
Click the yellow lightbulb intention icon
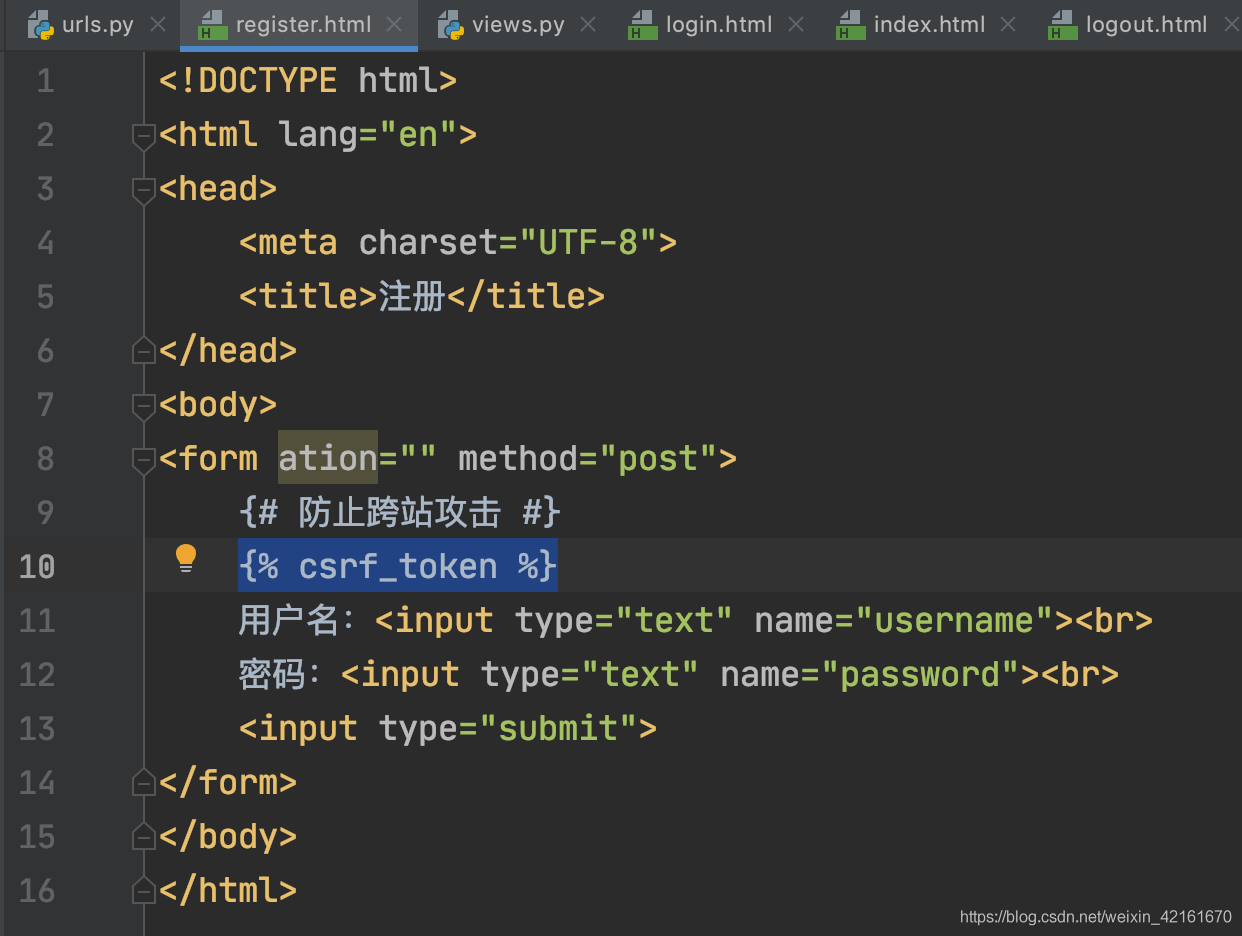(x=186, y=559)
